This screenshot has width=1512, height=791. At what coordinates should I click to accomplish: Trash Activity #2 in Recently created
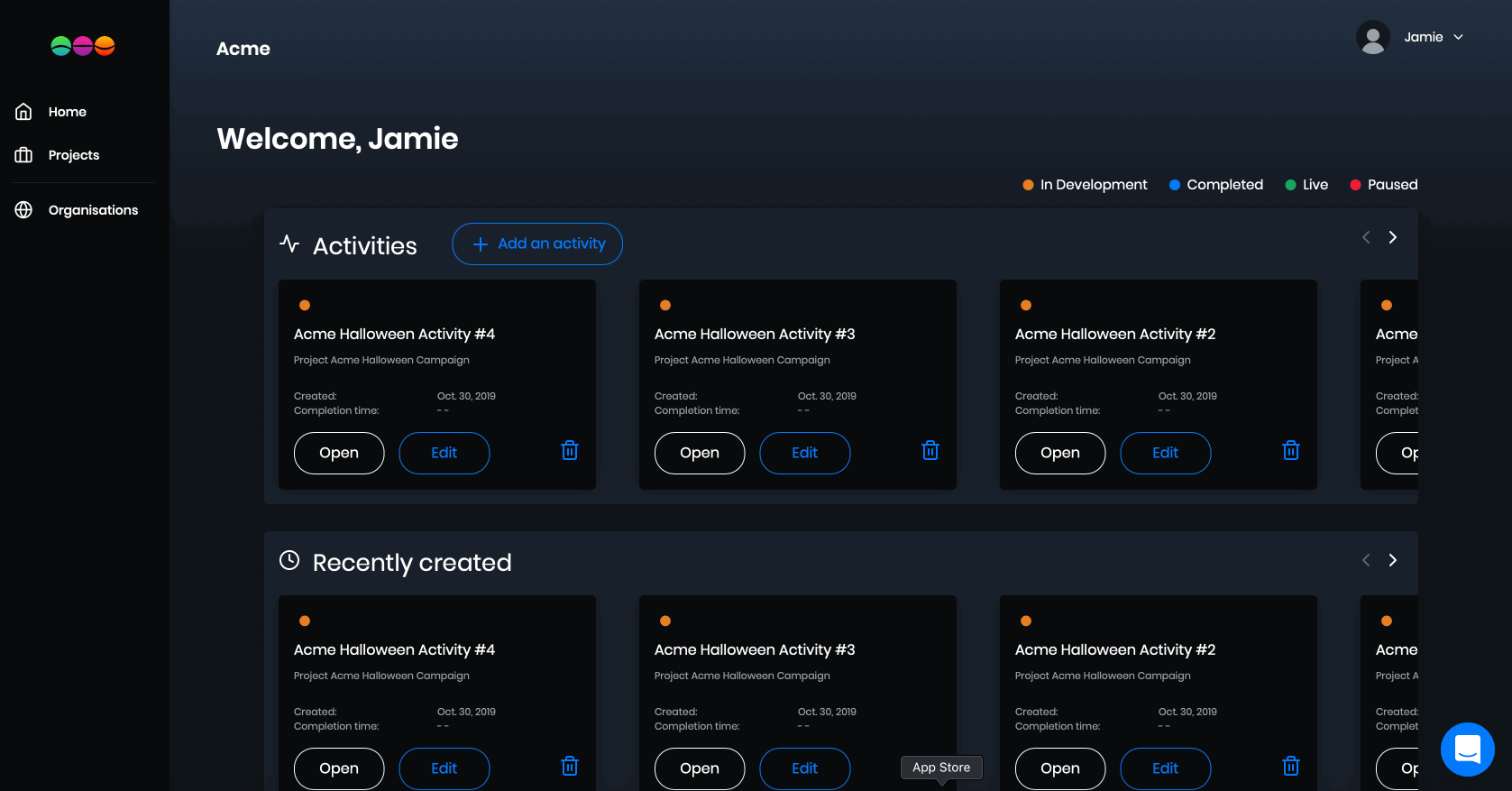tap(1291, 766)
